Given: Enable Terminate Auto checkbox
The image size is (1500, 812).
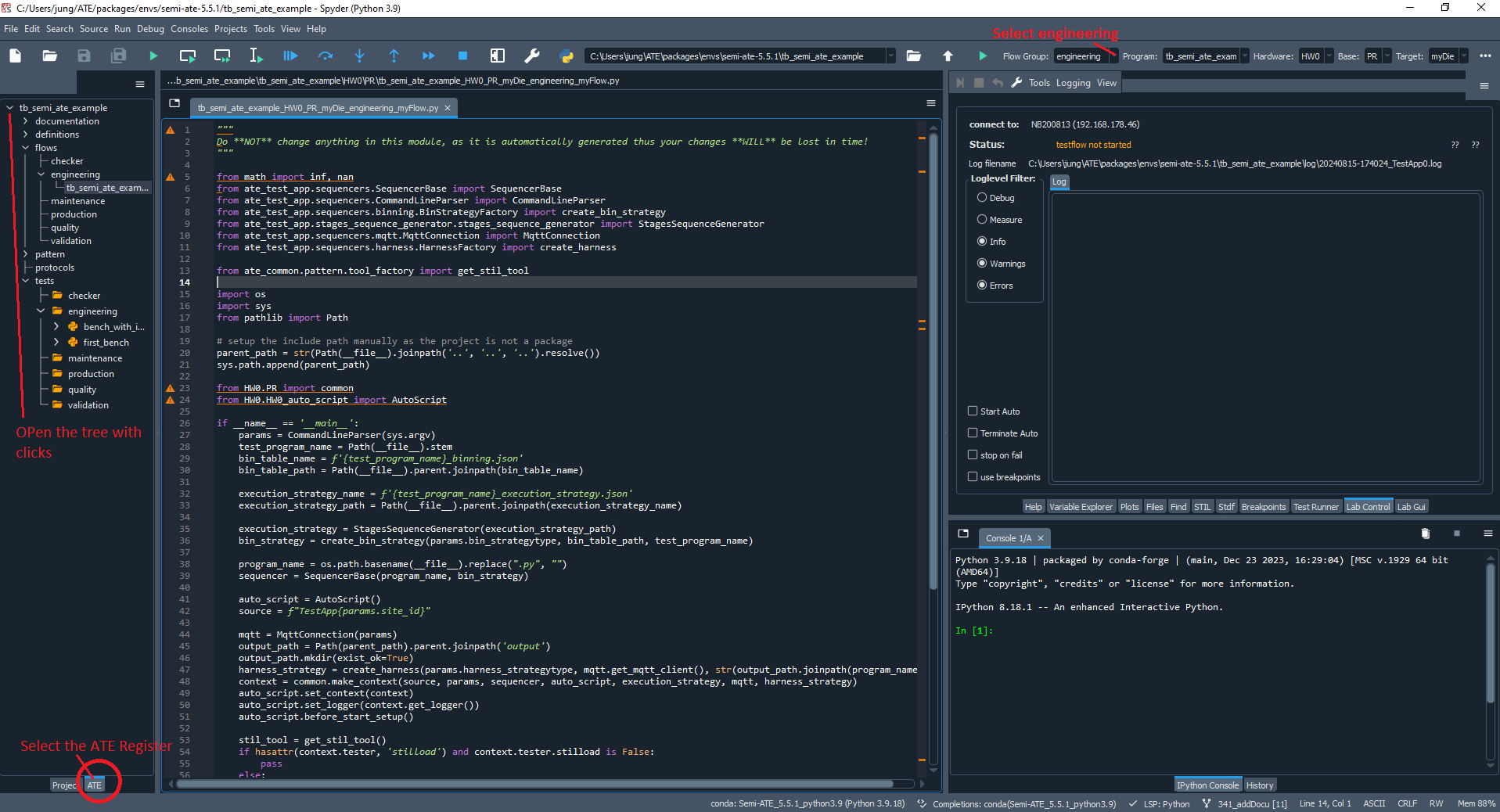Looking at the screenshot, I should (973, 433).
